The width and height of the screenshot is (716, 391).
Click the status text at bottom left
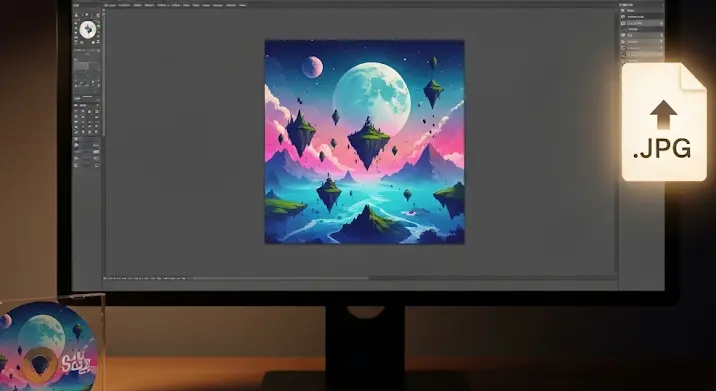pos(144,278)
